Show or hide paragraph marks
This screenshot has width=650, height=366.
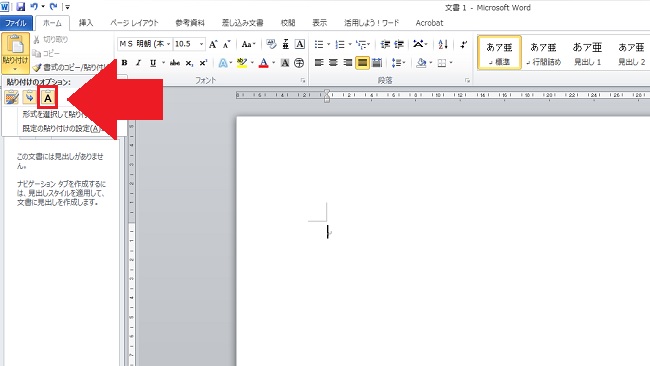(x=463, y=44)
